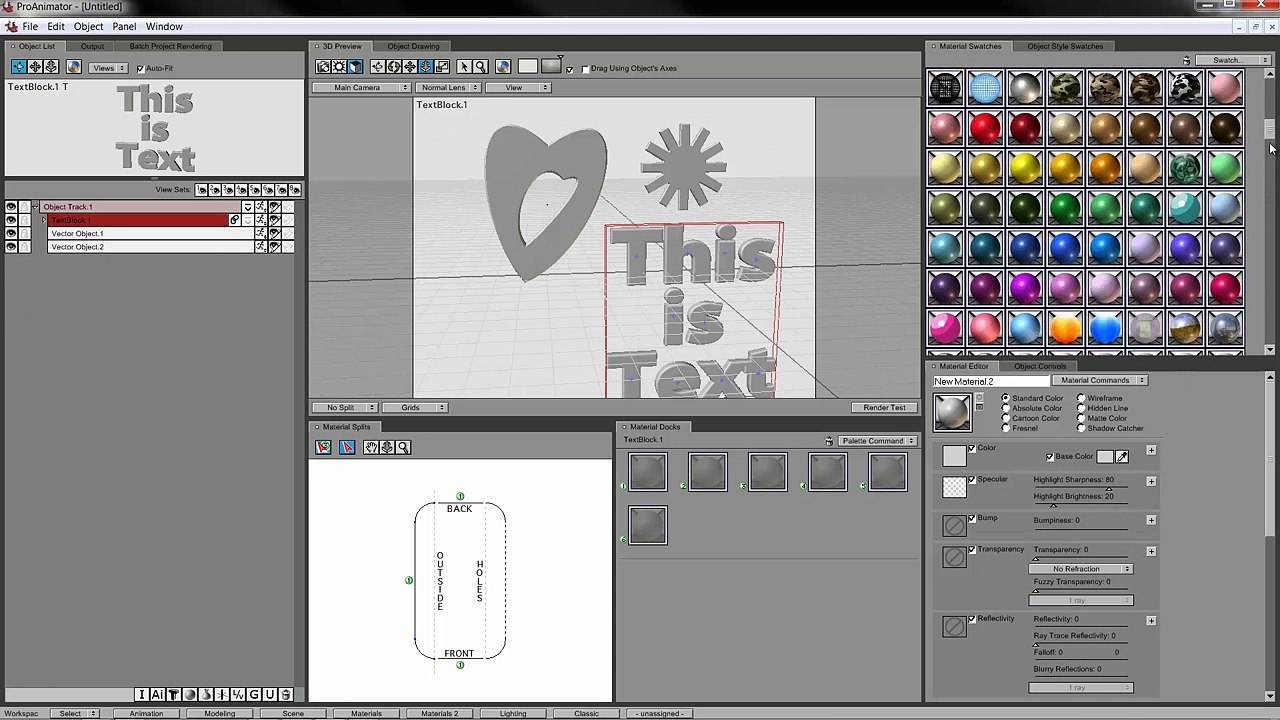Viewport: 1280px width, 720px height.
Task: Uncheck the Specular checkbox
Action: pos(972,479)
